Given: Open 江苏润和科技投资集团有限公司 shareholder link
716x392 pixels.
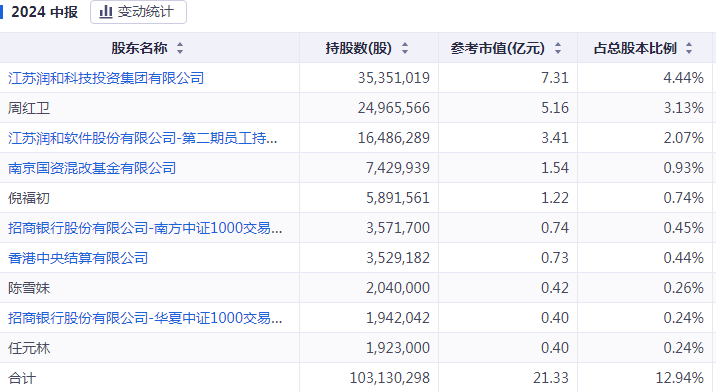Looking at the screenshot, I should (106, 78).
